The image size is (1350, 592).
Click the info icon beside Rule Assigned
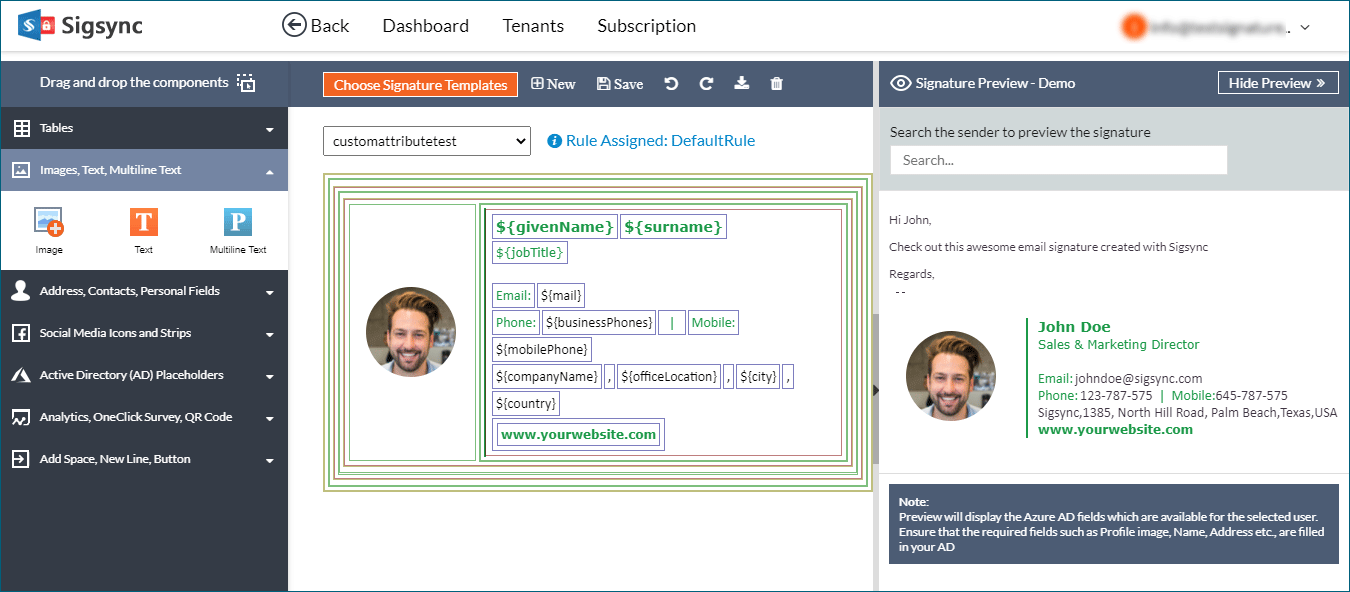[x=555, y=141]
